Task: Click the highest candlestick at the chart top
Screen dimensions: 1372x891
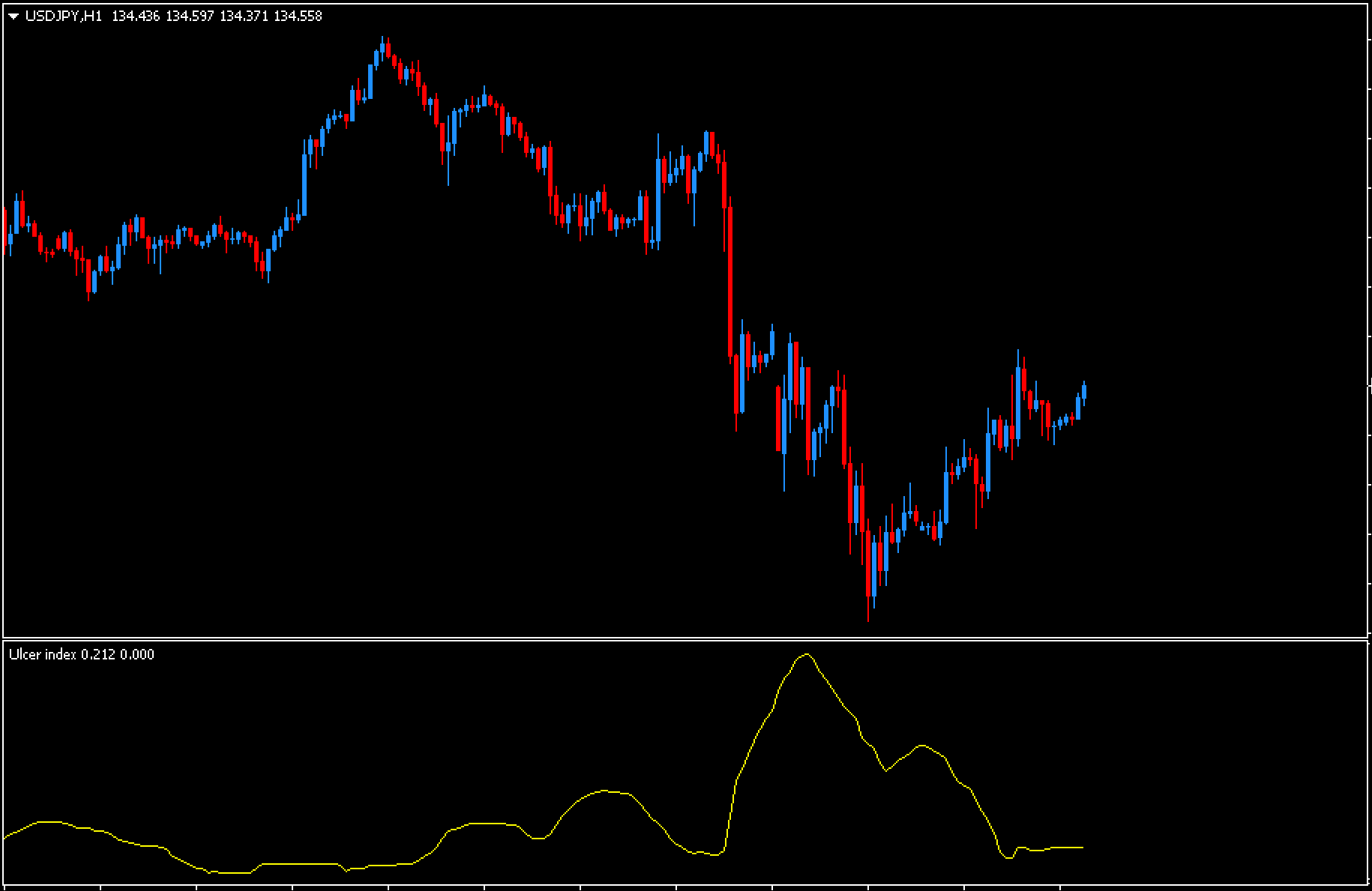Action: pyautogui.click(x=382, y=49)
